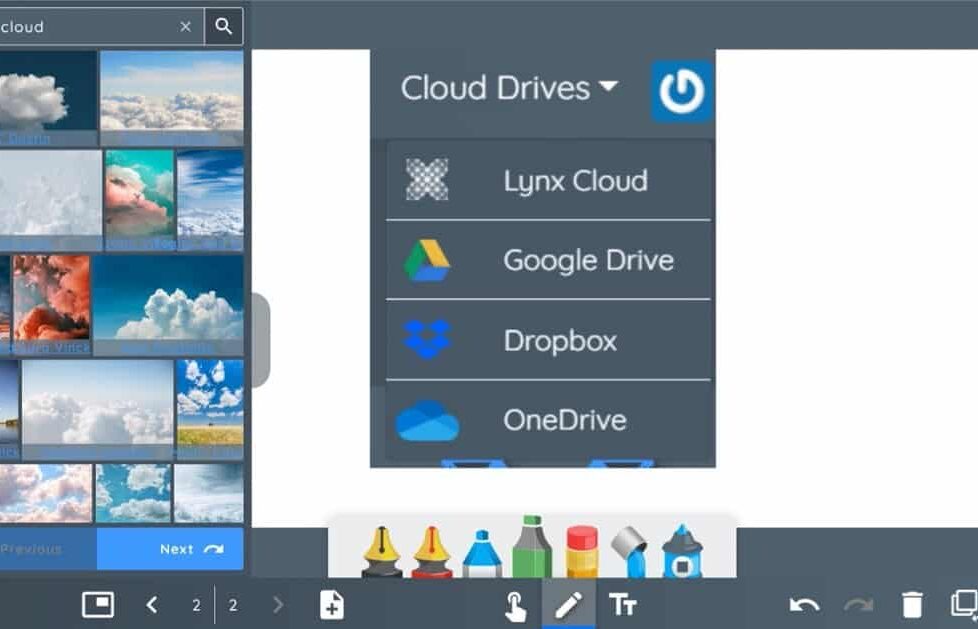Choose the red-capped yellow highlighter
Image resolution: width=978 pixels, height=629 pixels.
(x=582, y=552)
